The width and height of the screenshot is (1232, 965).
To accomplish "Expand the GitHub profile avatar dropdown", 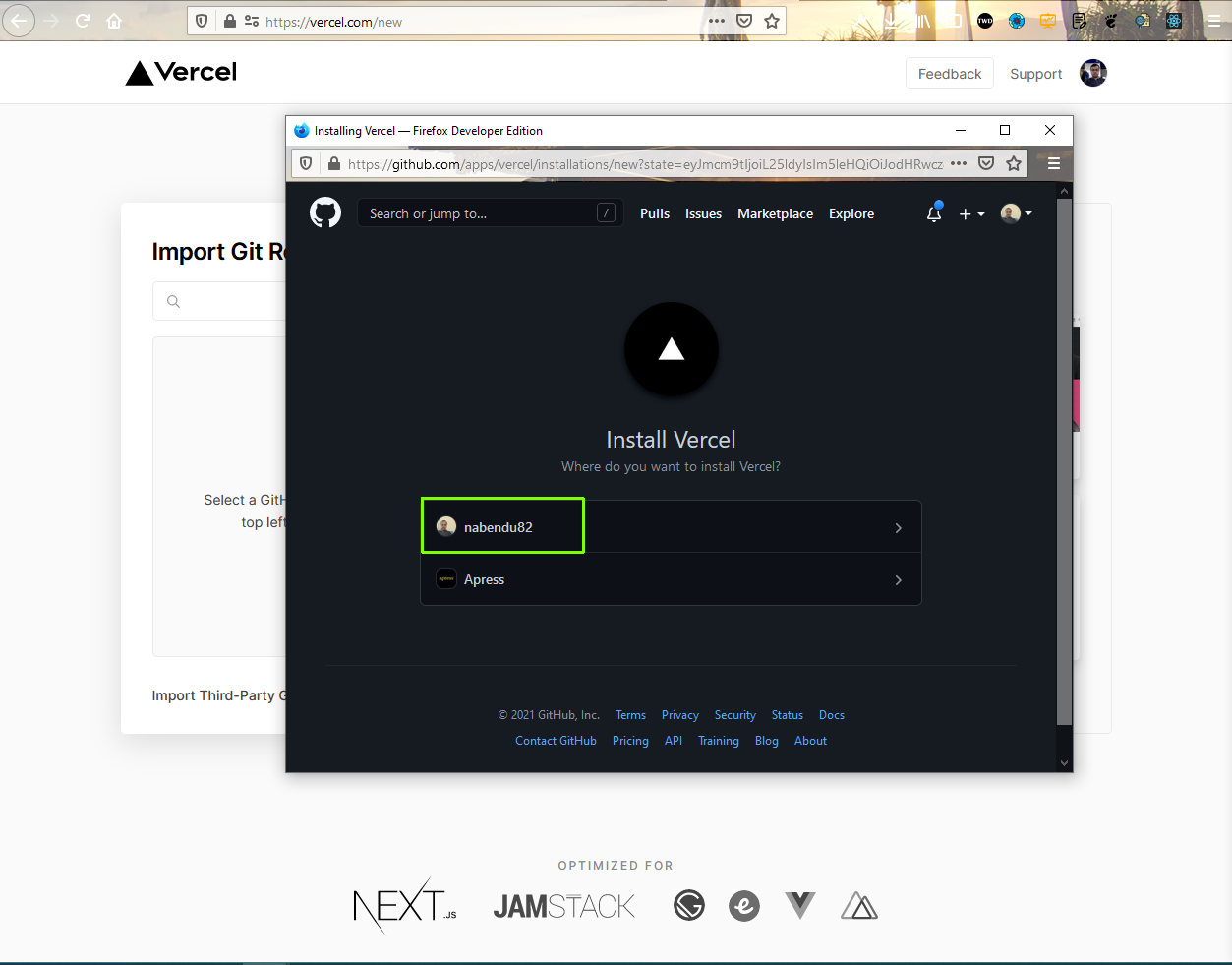I will 1016,213.
